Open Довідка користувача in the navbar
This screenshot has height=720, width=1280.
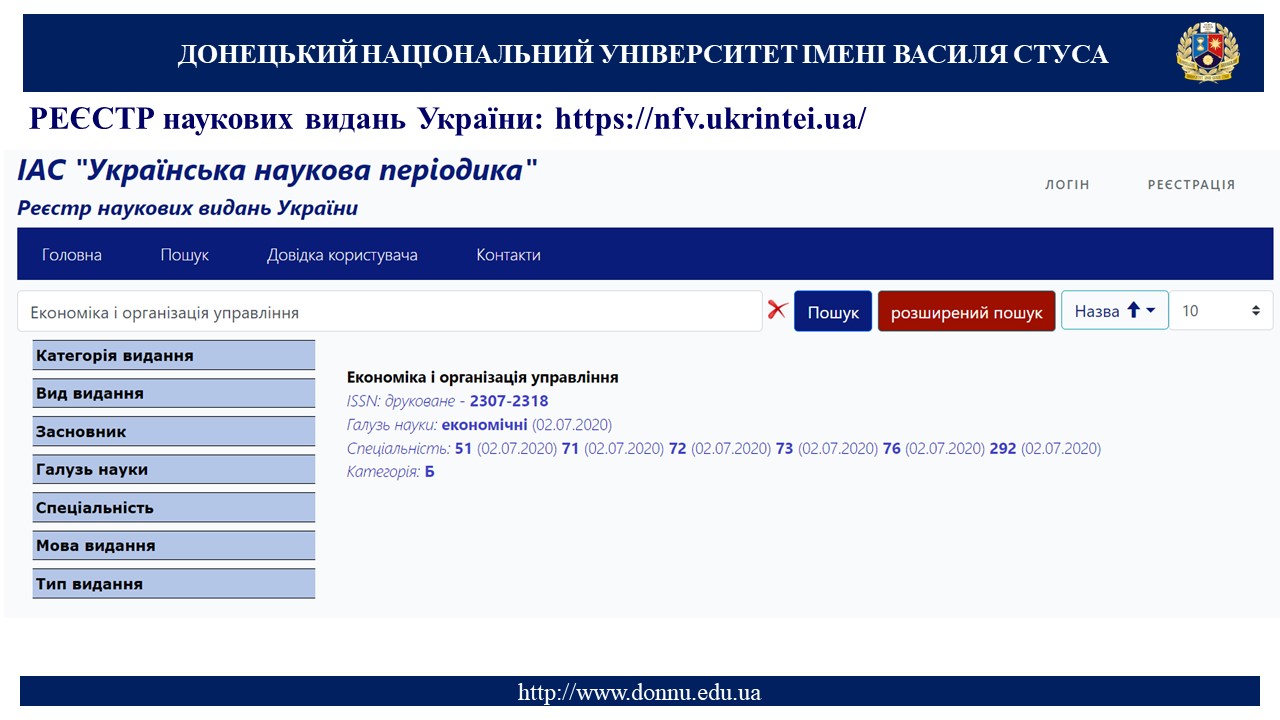pyautogui.click(x=342, y=255)
